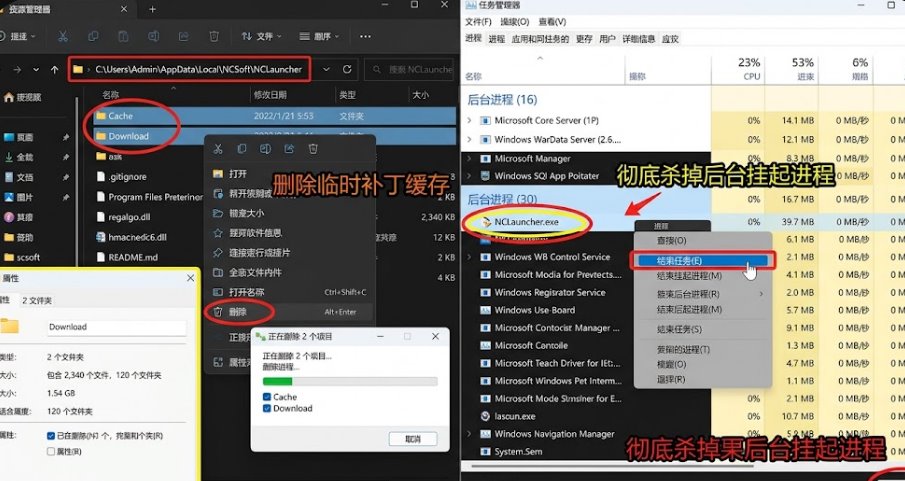
Task: Click the up-arrow to go to parent folder
Action: [x=54, y=69]
